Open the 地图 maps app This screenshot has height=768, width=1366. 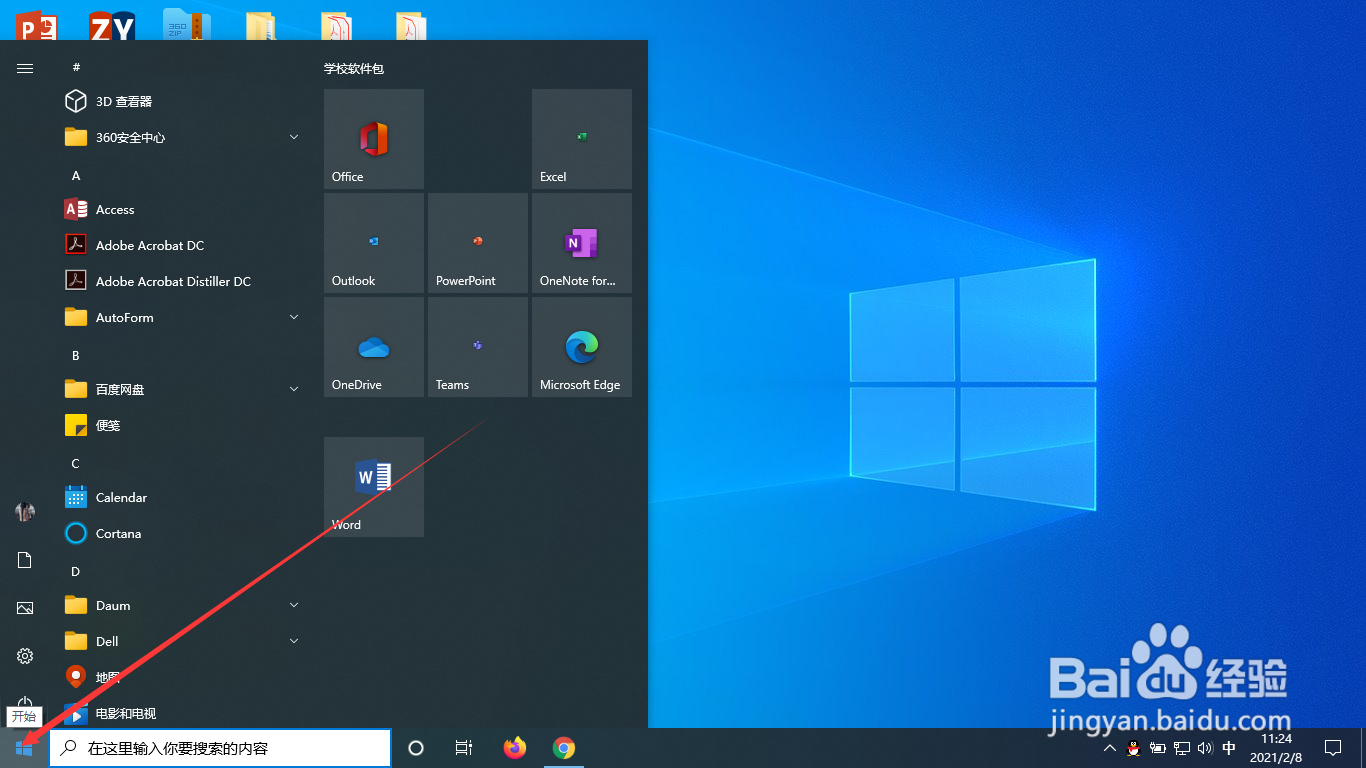click(x=182, y=677)
